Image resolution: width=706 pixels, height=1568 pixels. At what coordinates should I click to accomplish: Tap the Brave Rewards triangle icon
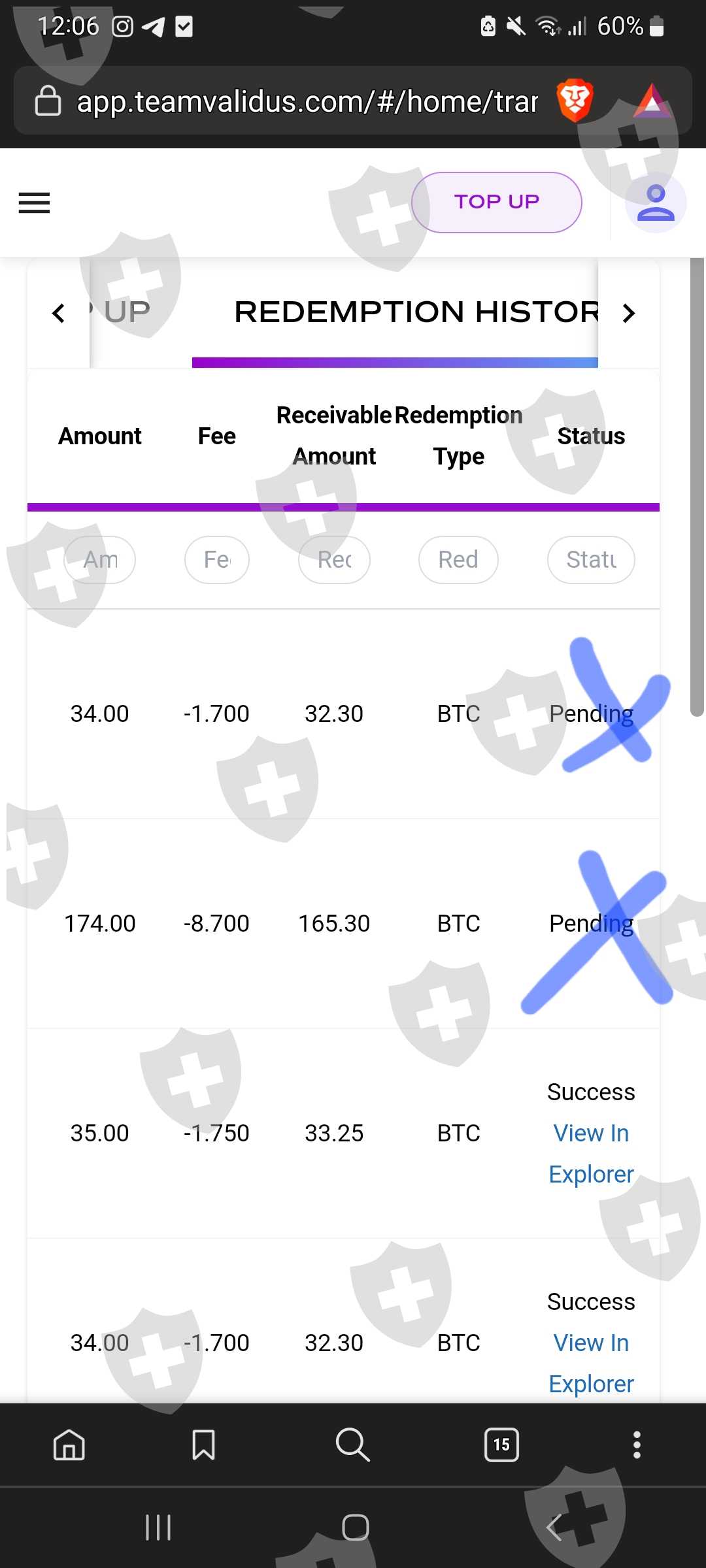click(x=652, y=101)
